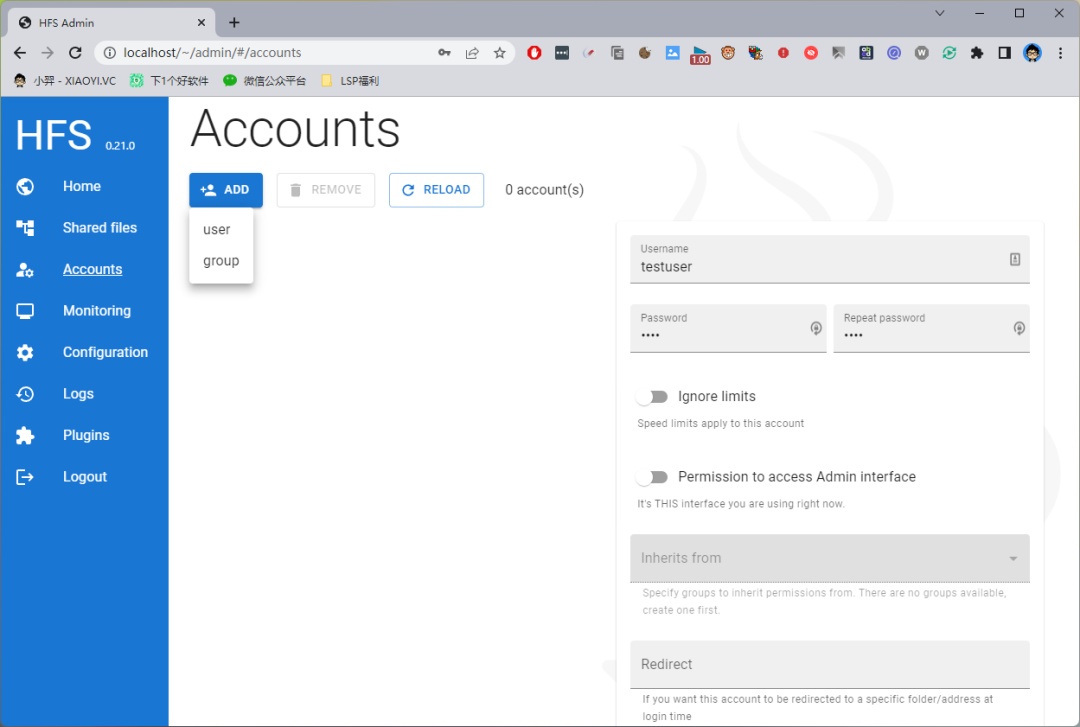Click the Plugins puzzle icon

click(x=25, y=436)
